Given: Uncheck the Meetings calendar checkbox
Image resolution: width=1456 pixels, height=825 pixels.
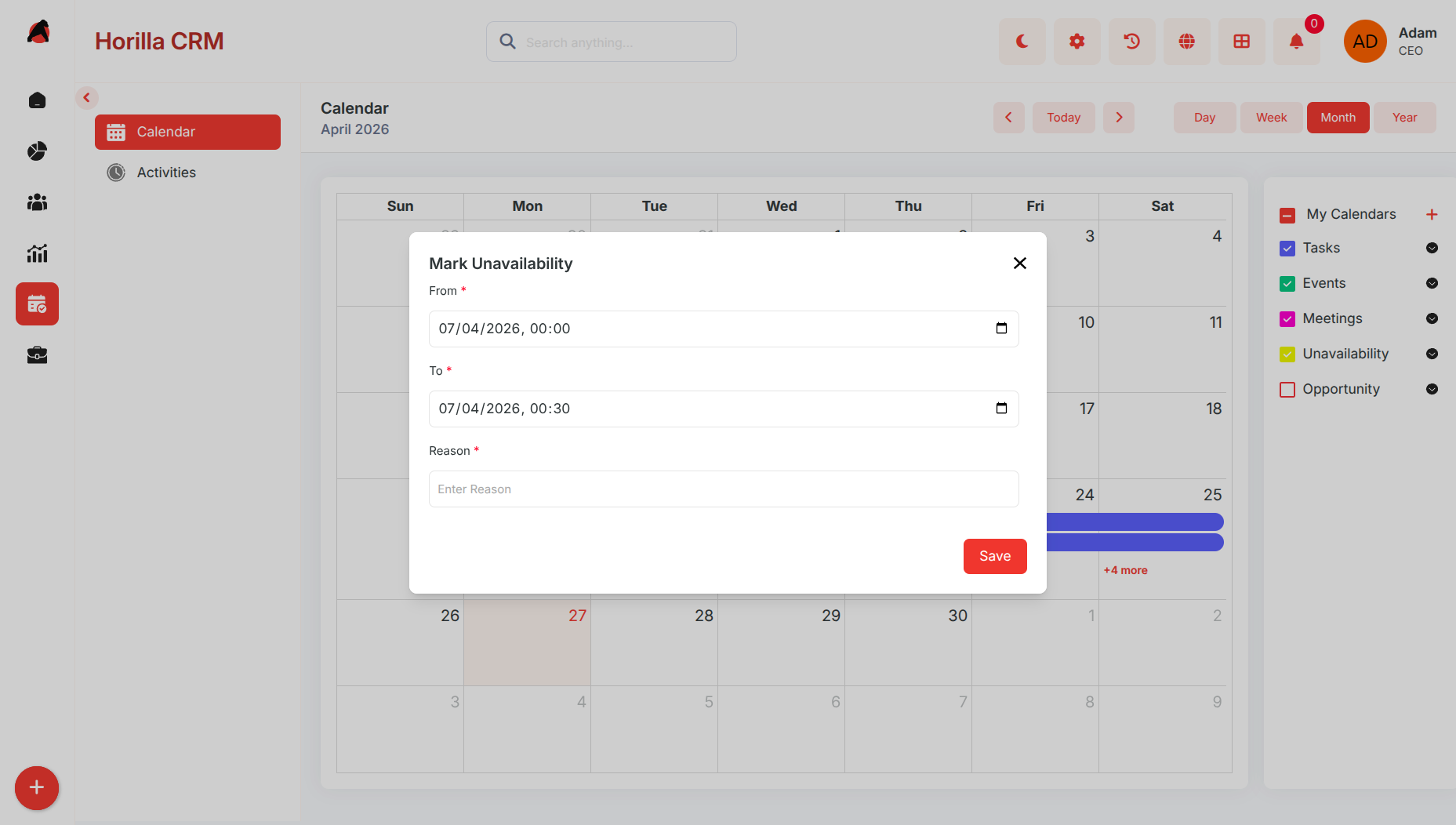Looking at the screenshot, I should pyautogui.click(x=1287, y=319).
